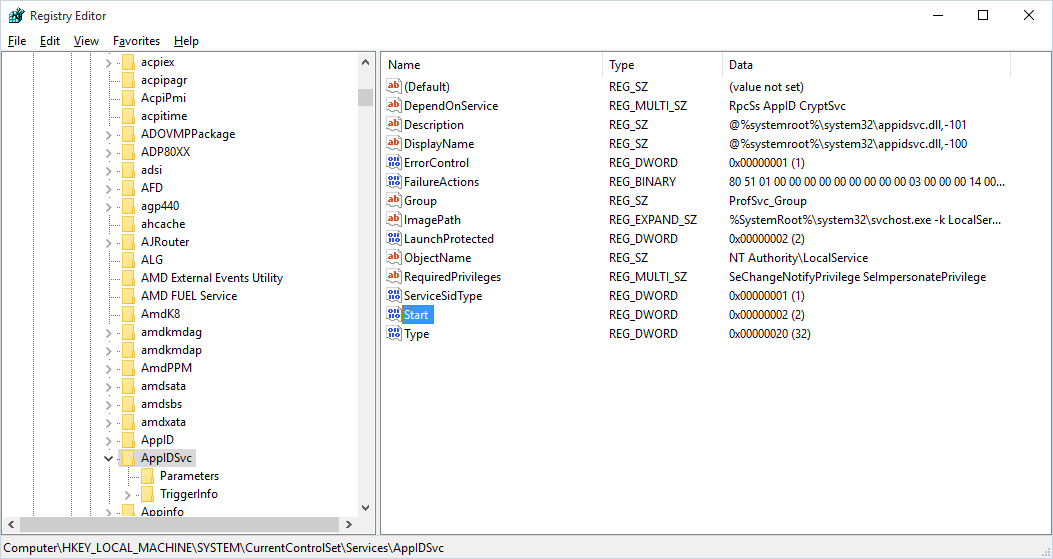The width and height of the screenshot is (1053, 559).
Task: Expand the TriggerInfo subkey
Action: coord(128,494)
